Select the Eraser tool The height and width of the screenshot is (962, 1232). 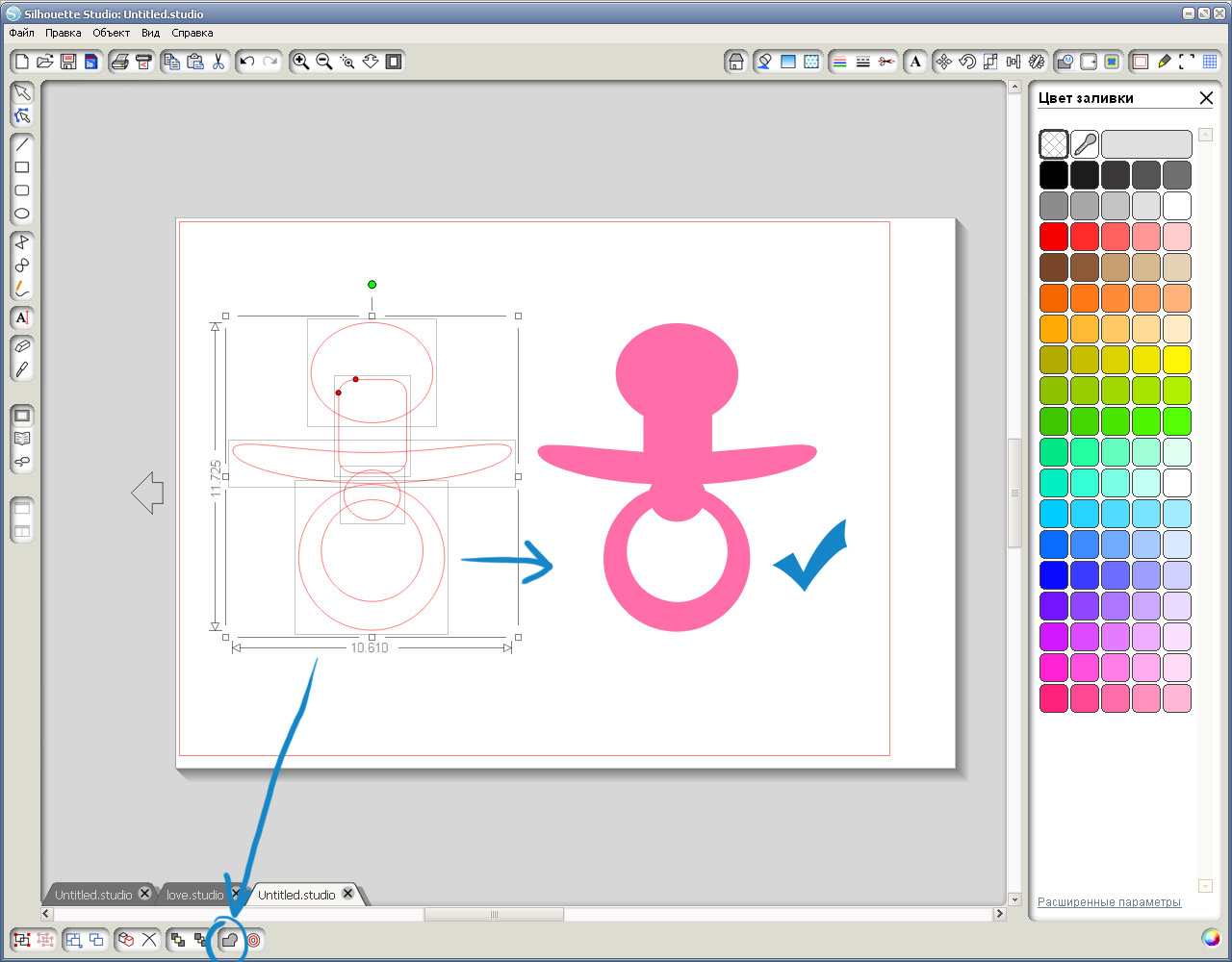[22, 347]
